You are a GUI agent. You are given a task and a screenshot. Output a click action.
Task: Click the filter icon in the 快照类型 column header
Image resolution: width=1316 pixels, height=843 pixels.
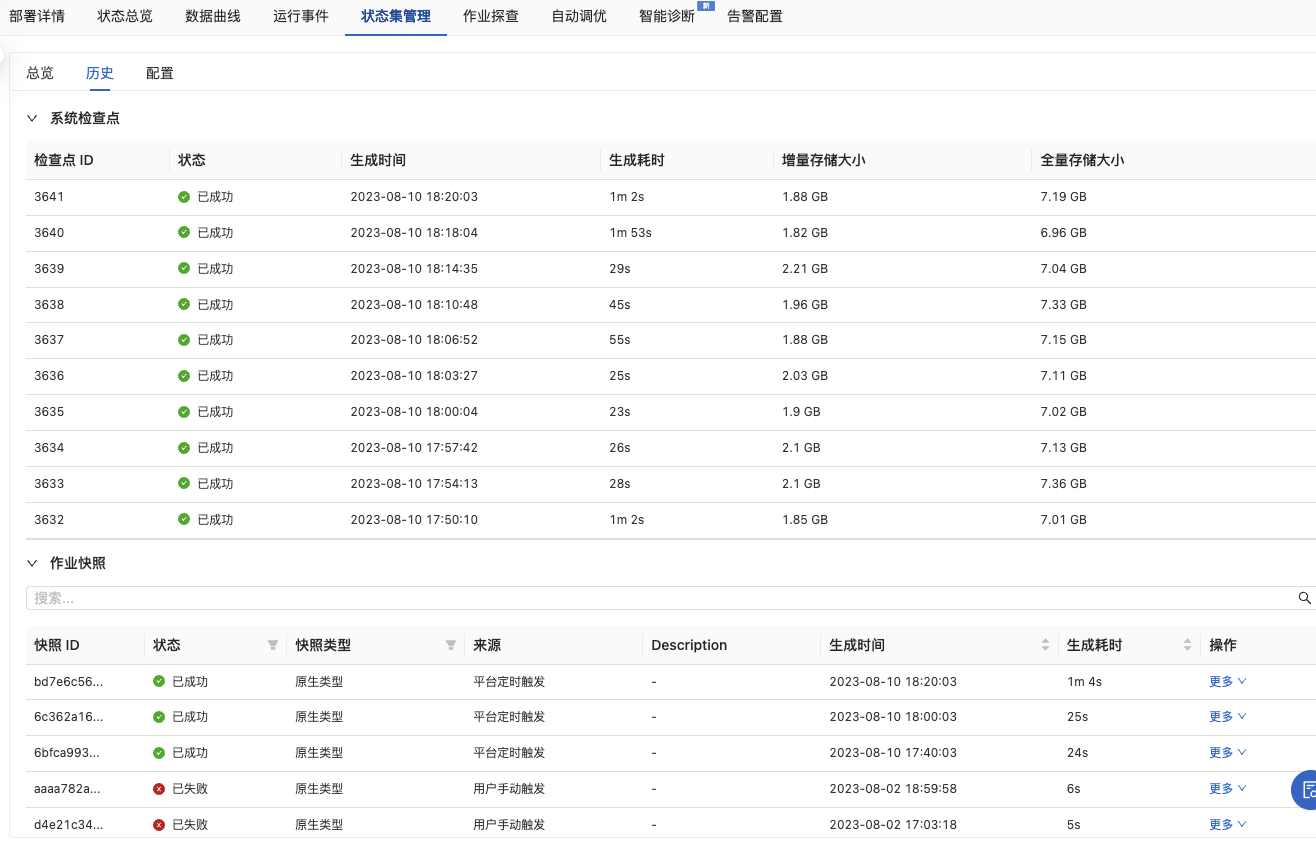[x=451, y=645]
